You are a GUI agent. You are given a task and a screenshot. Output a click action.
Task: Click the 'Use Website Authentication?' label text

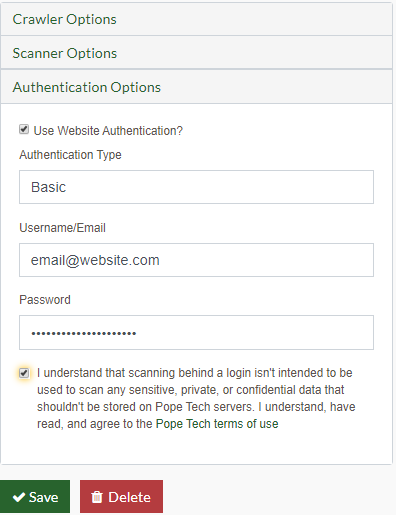point(108,131)
